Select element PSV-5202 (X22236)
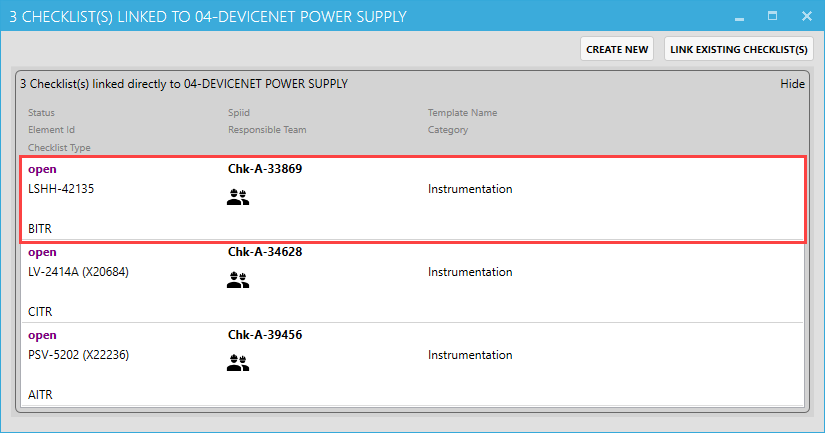Screen dimensions: 825x433 coord(79,355)
